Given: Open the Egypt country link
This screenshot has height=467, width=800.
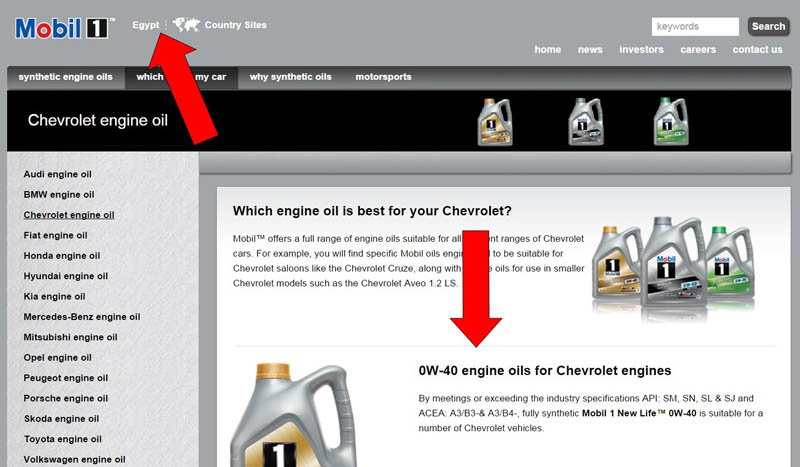Looking at the screenshot, I should point(145,25).
